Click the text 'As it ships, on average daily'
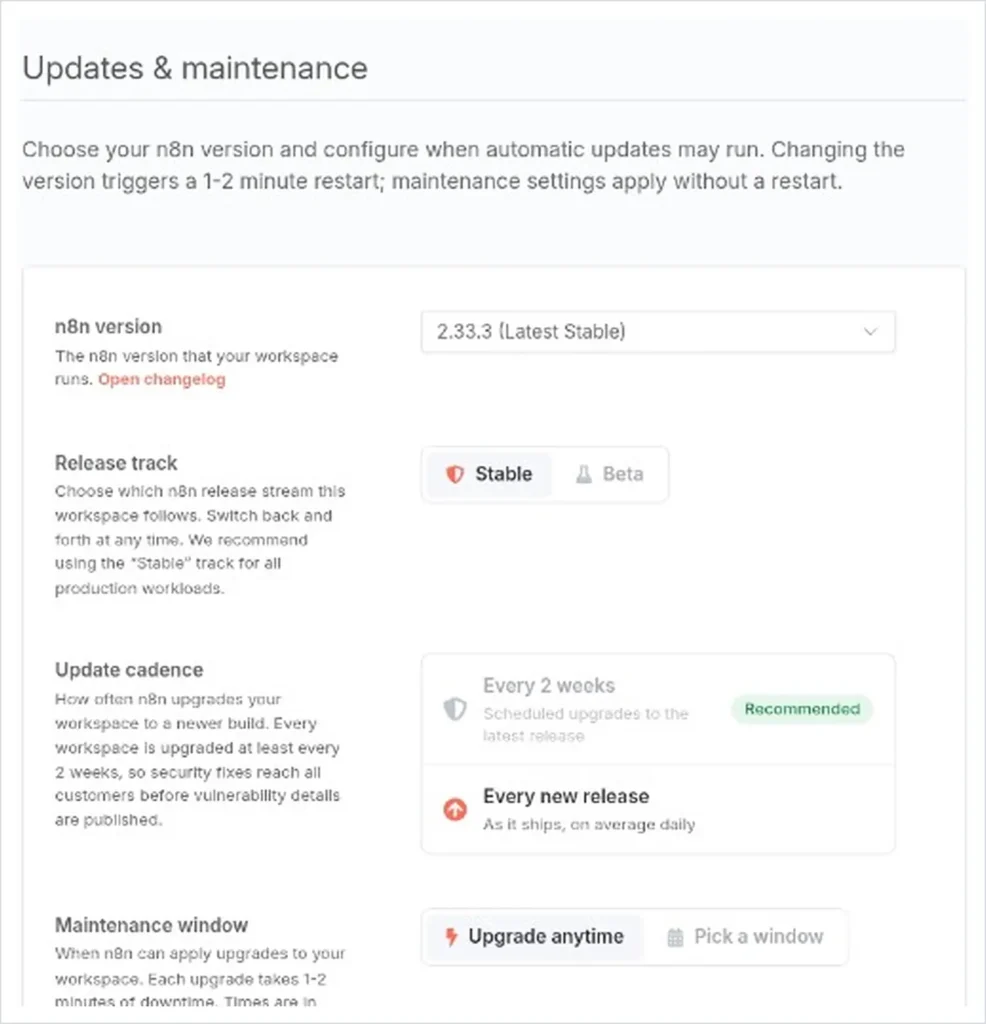 pos(589,825)
